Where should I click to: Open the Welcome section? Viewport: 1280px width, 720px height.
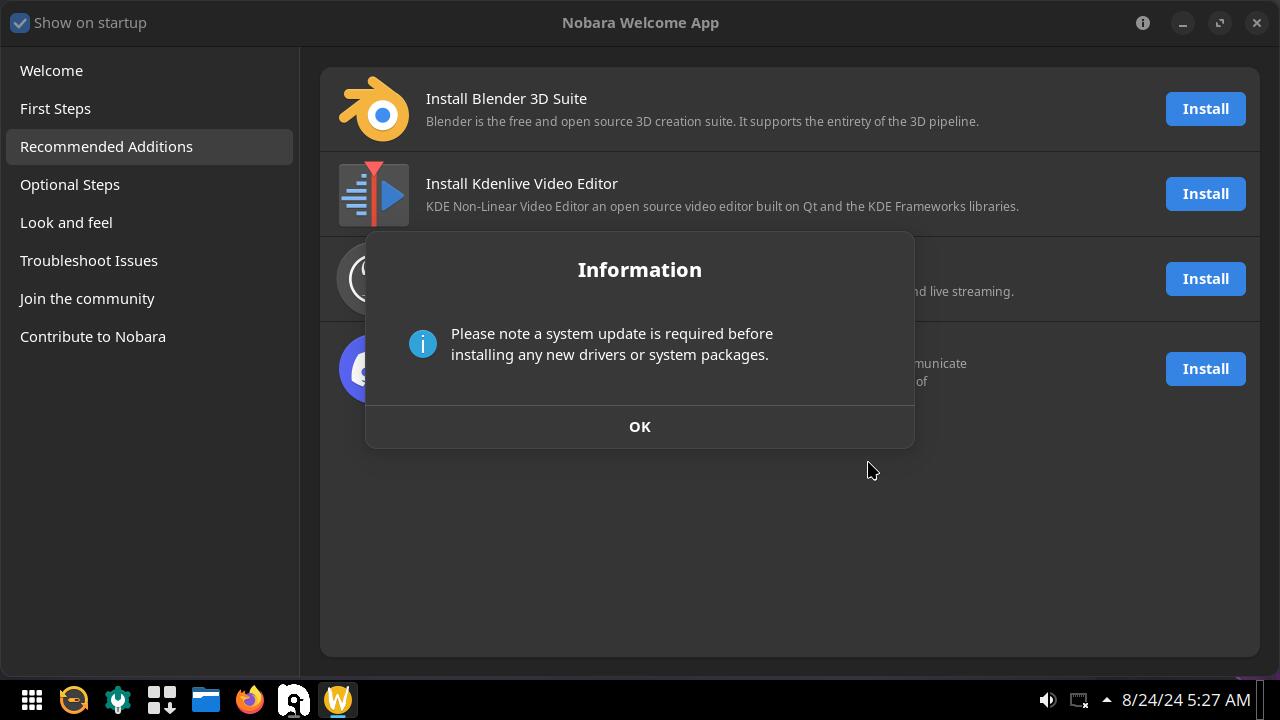click(x=149, y=71)
